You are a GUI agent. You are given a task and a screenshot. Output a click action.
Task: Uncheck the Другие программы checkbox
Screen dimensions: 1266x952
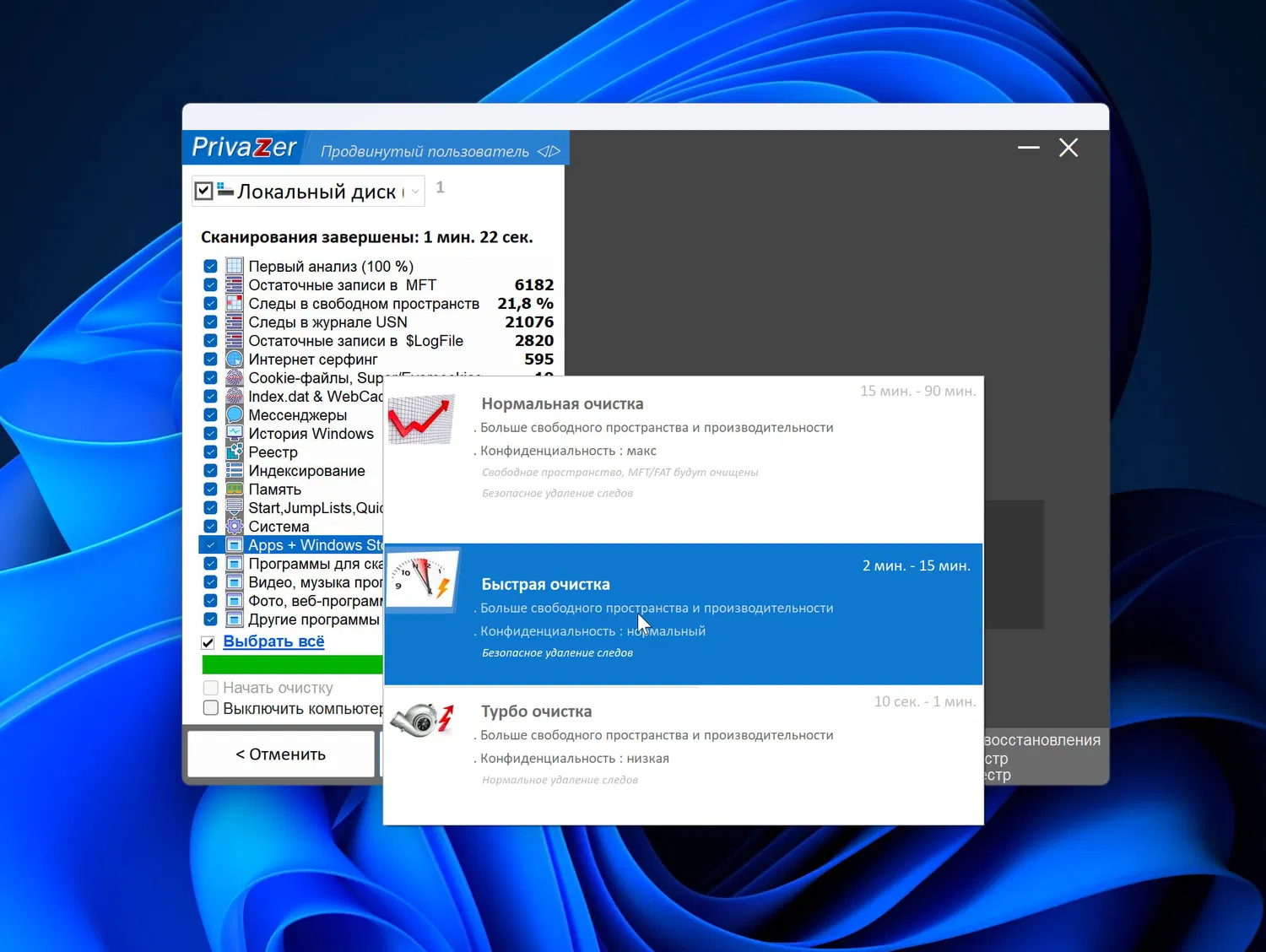tap(211, 619)
